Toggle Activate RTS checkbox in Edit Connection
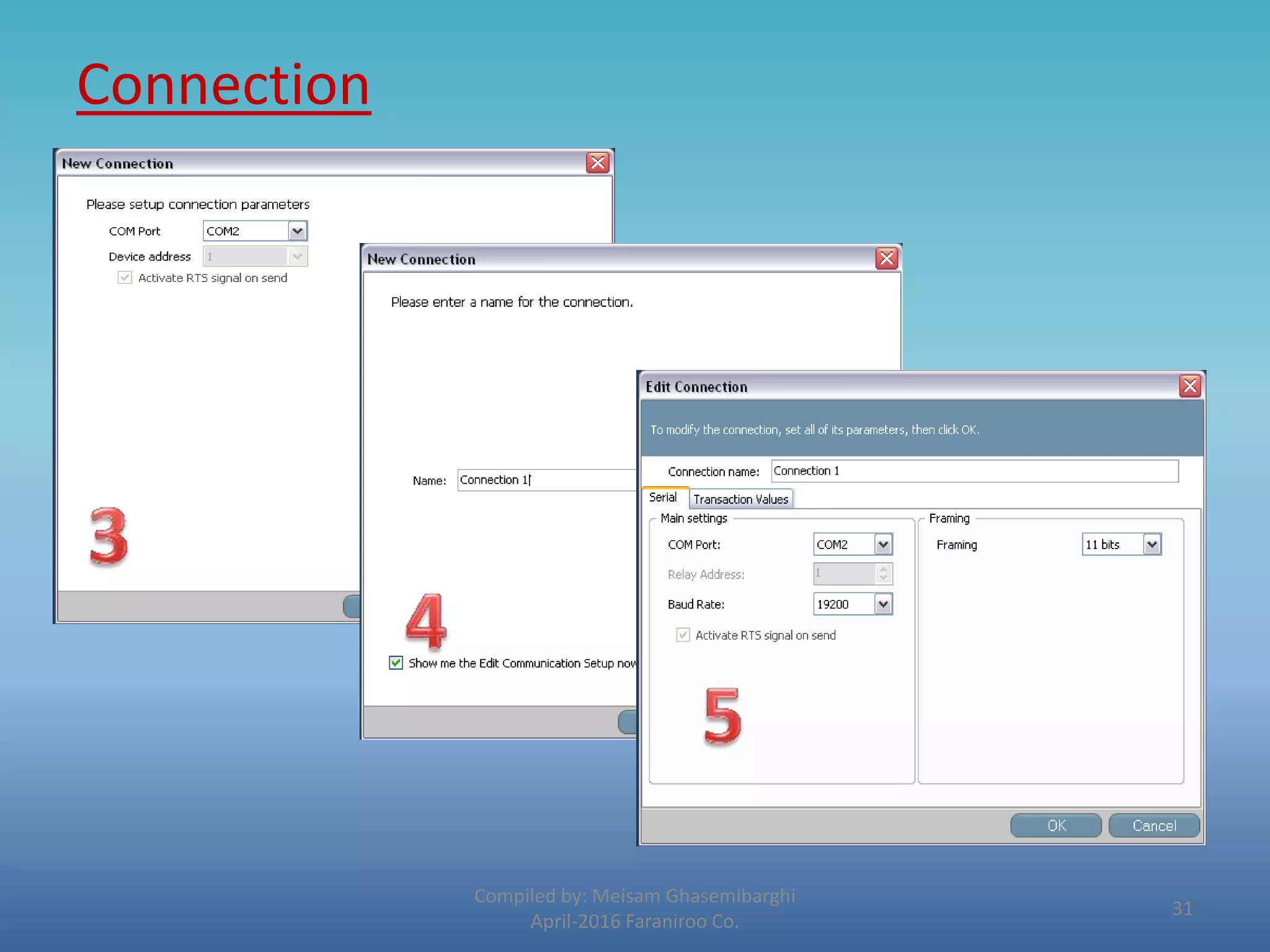1270x952 pixels. click(x=683, y=635)
